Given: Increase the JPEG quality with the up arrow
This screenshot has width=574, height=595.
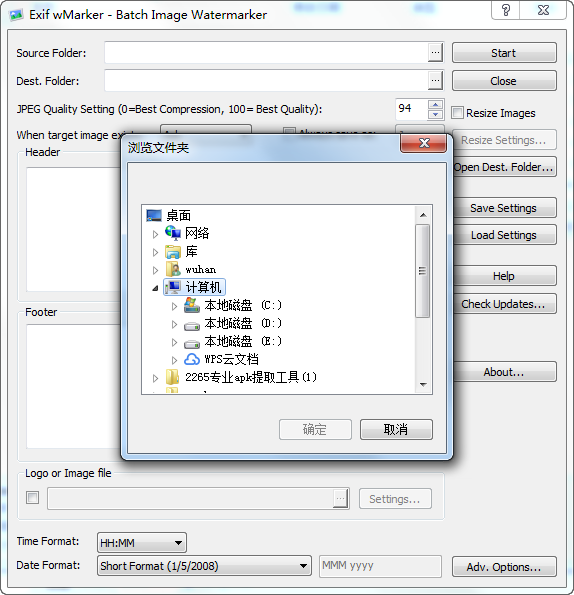Looking at the screenshot, I should pos(436,104).
